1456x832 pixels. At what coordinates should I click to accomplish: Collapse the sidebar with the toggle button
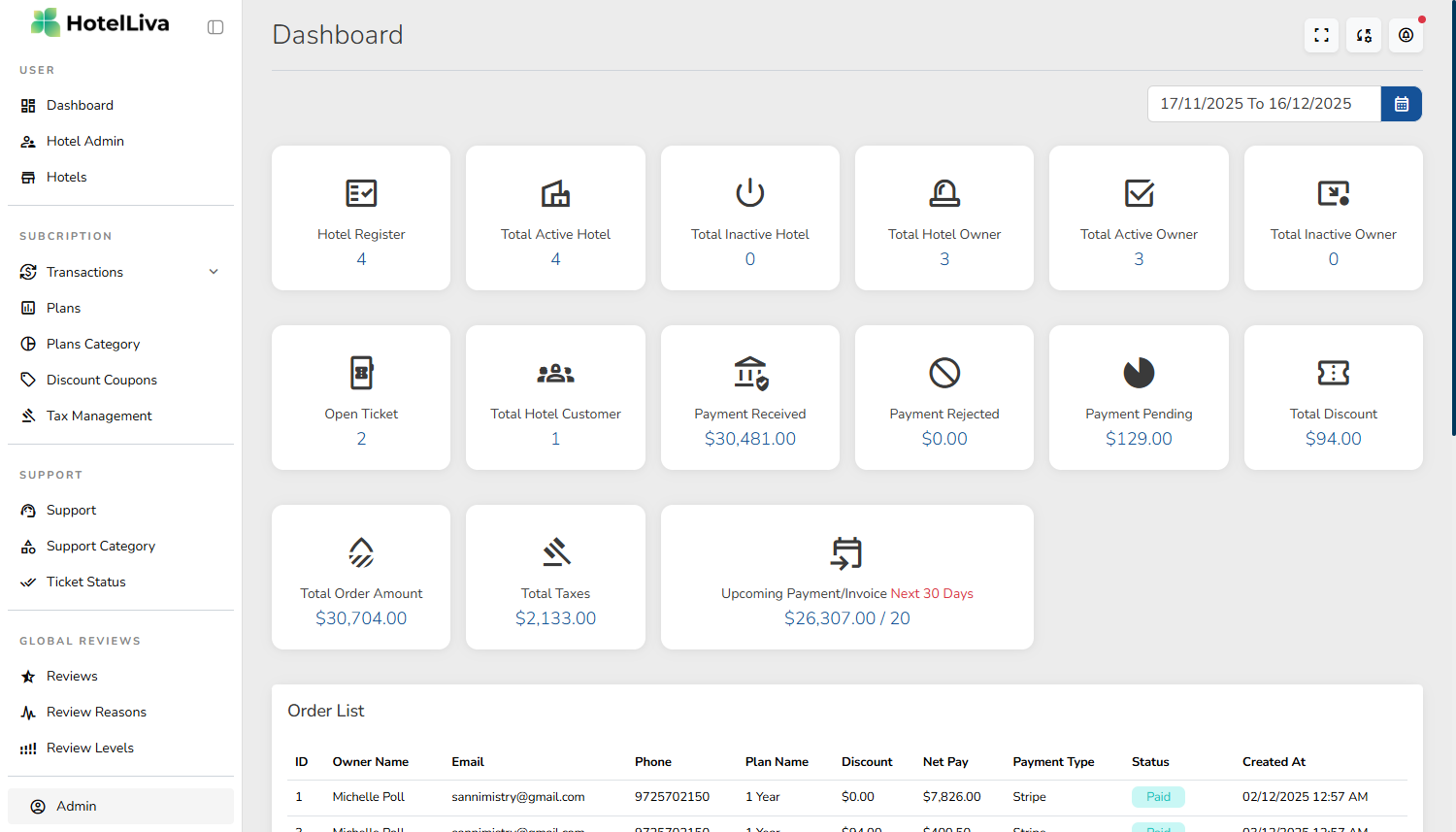[215, 27]
